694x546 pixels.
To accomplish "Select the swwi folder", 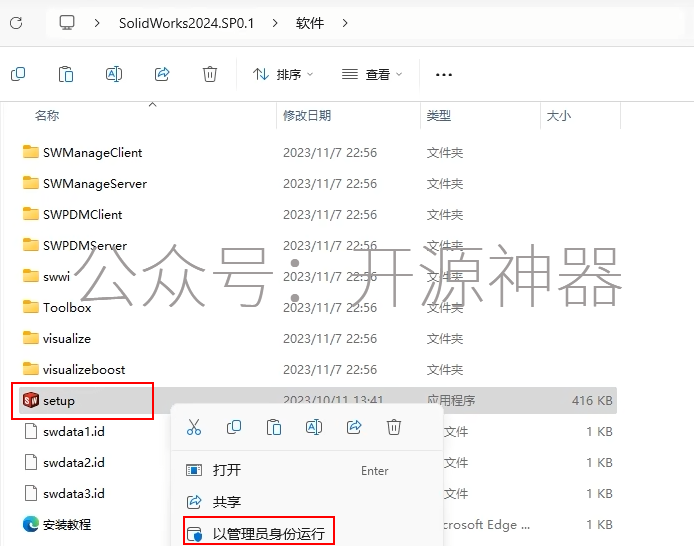I will [56, 277].
